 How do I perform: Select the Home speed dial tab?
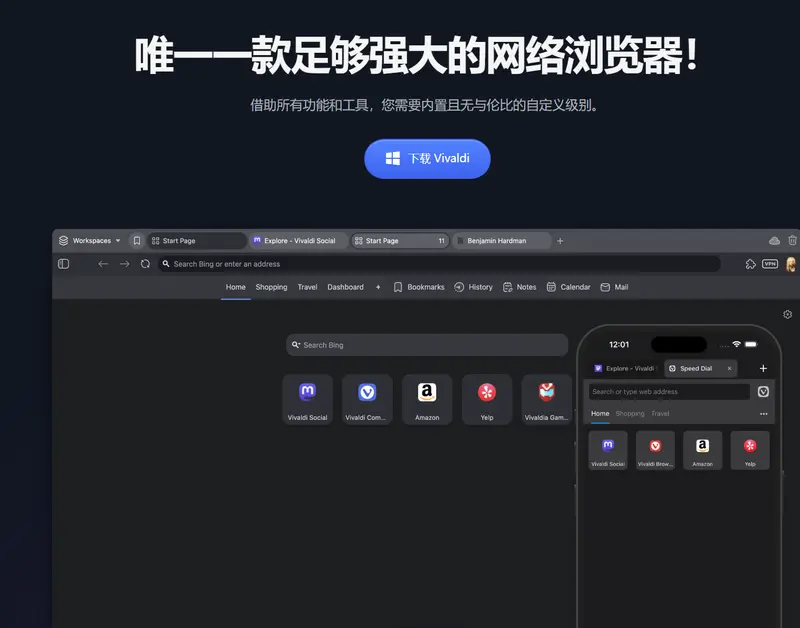point(236,287)
